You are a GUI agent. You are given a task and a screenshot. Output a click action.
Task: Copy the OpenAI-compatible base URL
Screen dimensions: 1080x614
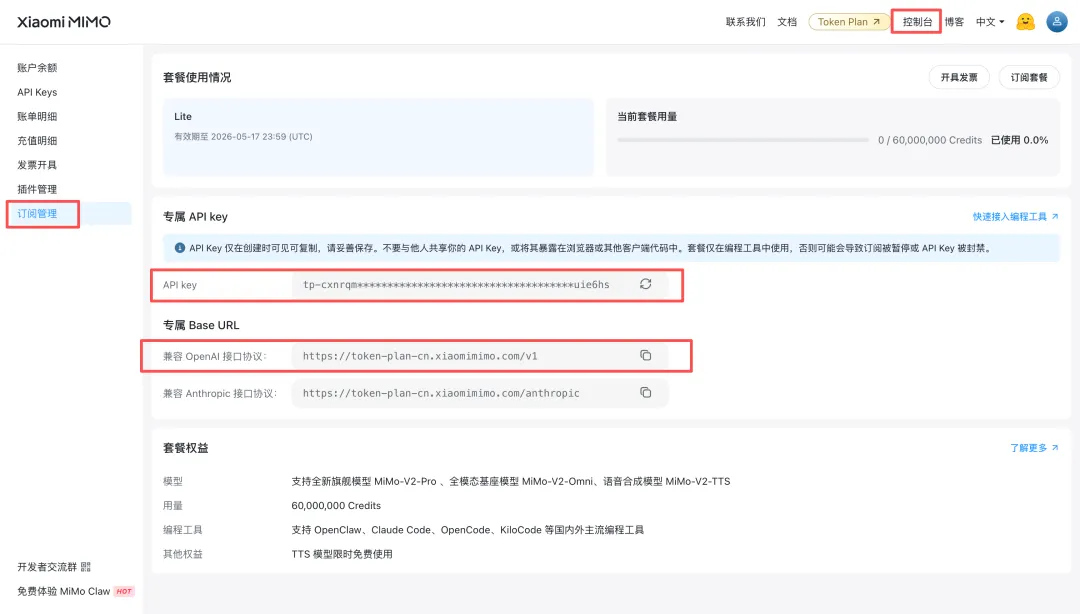pos(645,356)
